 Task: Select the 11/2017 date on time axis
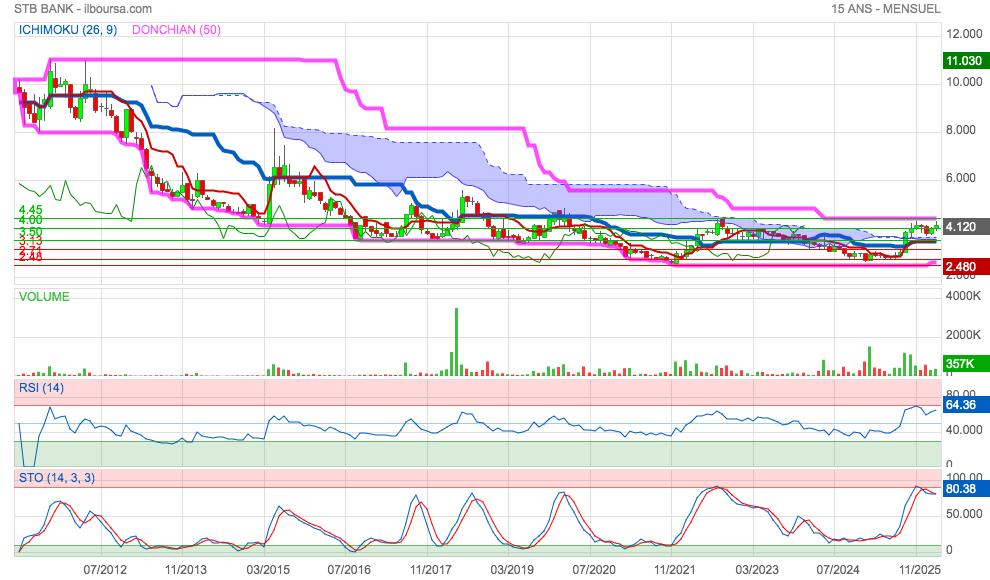(429, 569)
